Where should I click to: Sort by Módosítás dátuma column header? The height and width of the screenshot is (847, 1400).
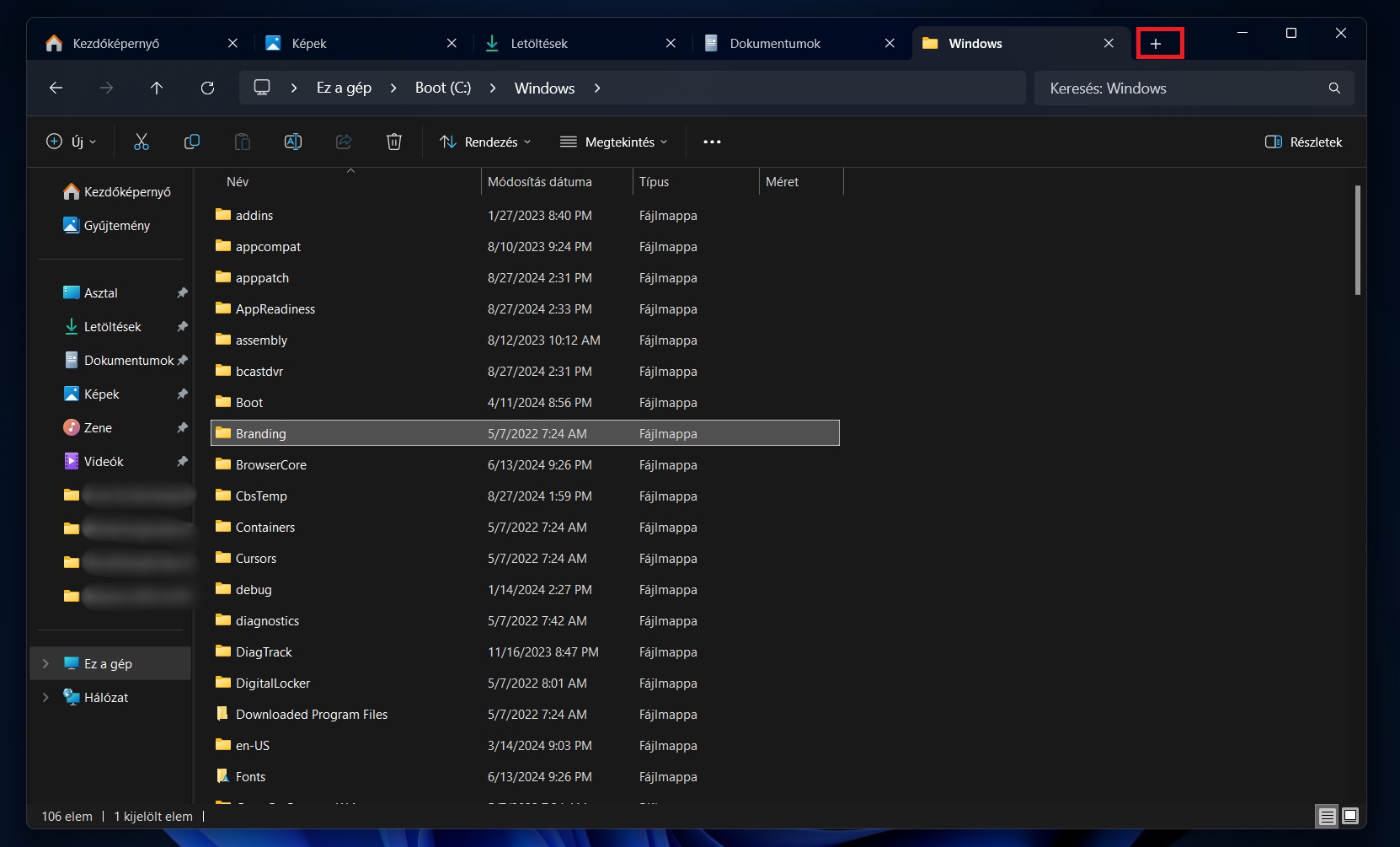[557, 181]
